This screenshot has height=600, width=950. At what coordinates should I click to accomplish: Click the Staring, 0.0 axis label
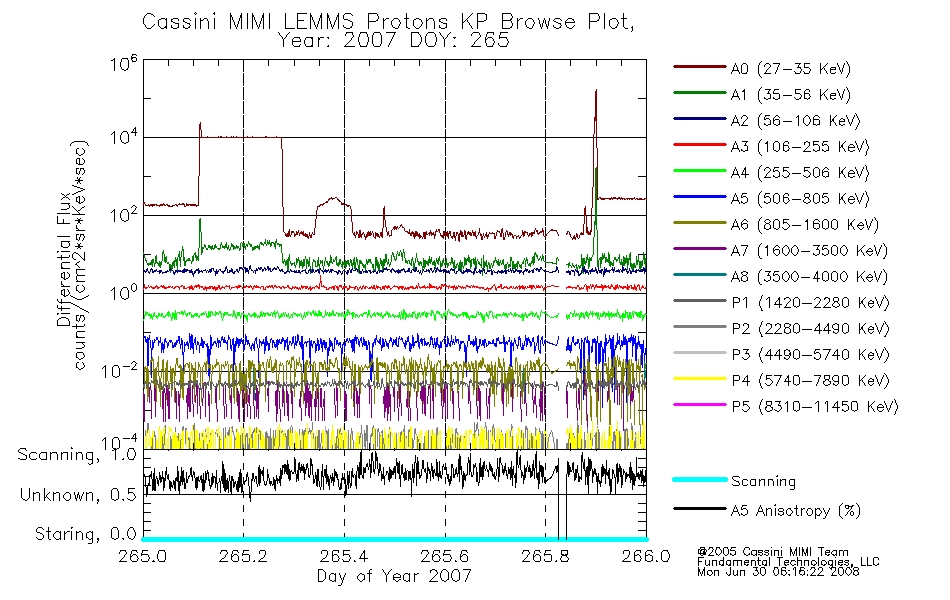click(x=86, y=535)
